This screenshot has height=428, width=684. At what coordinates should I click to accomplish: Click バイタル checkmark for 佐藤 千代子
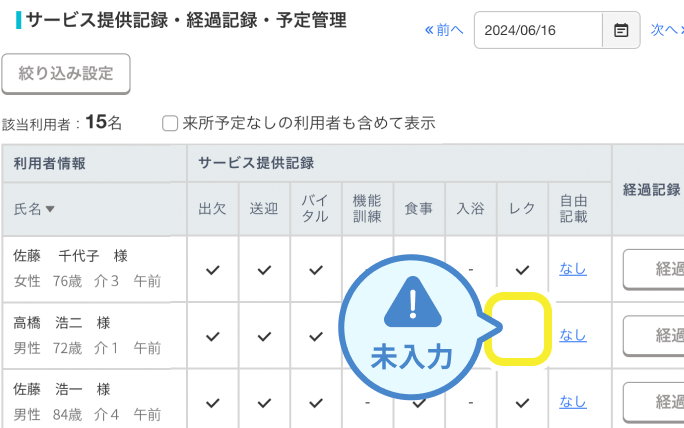click(x=316, y=270)
